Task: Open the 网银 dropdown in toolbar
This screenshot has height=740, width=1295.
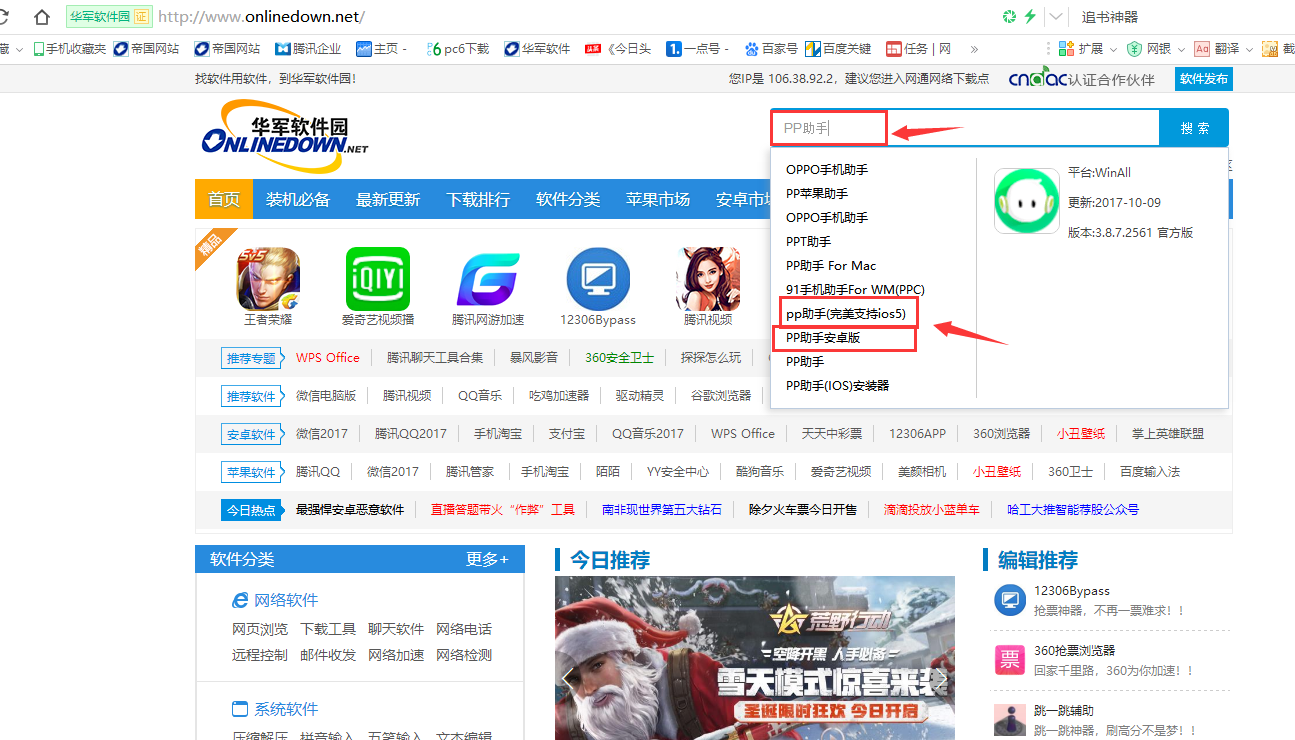Action: pos(1155,48)
